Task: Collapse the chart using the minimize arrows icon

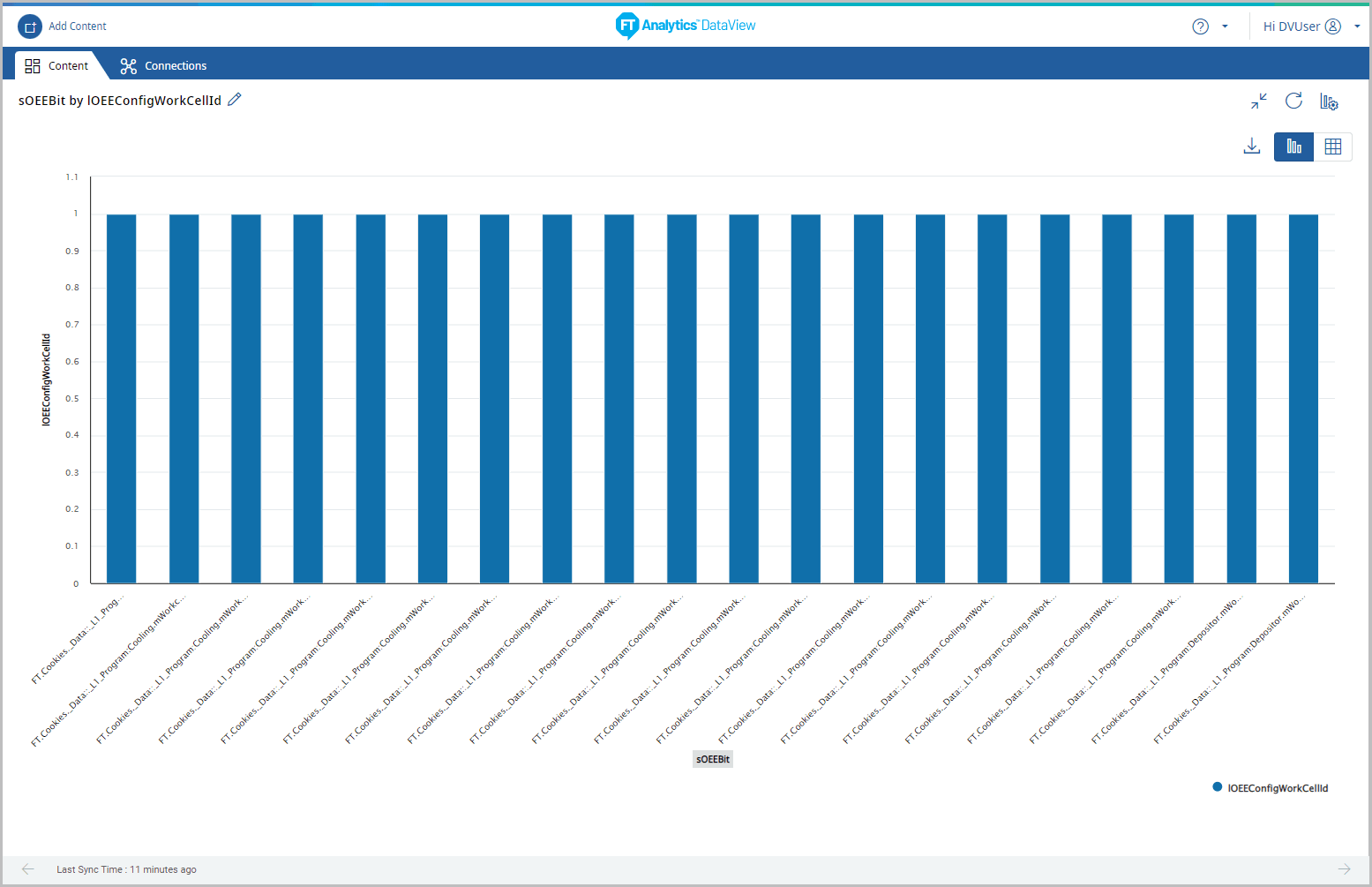Action: pos(1259,101)
